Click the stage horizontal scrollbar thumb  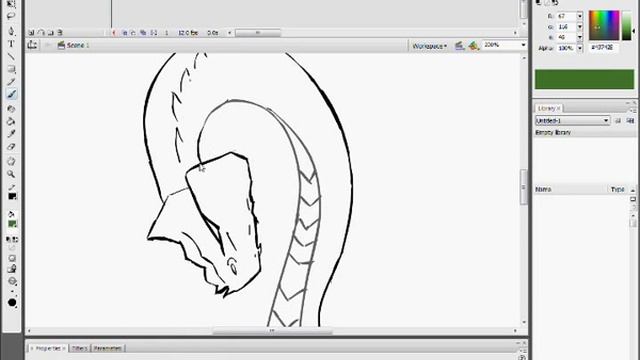(x=272, y=331)
